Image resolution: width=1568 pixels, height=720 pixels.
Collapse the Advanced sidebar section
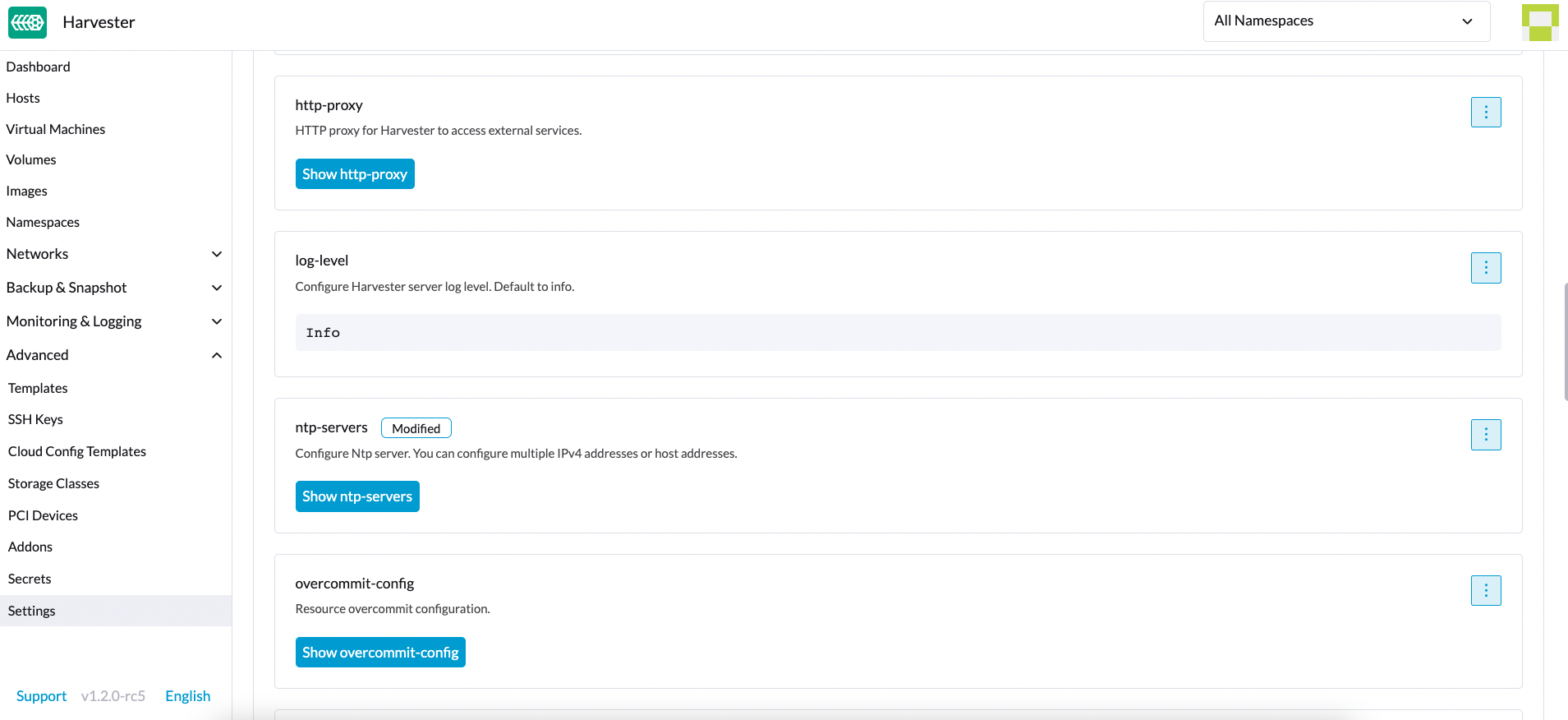216,355
